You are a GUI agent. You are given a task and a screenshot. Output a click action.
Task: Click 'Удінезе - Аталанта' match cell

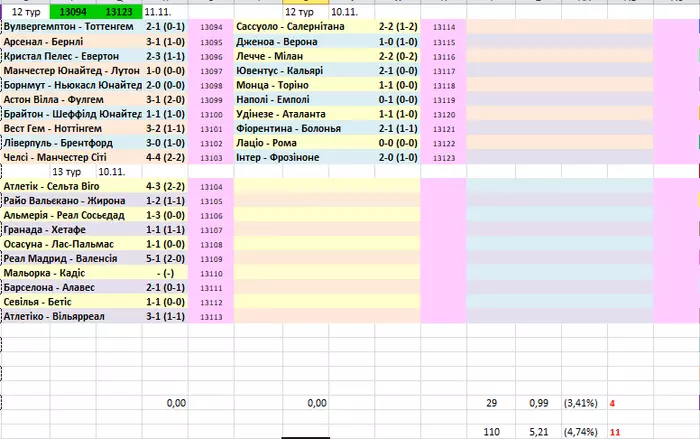click(x=304, y=114)
